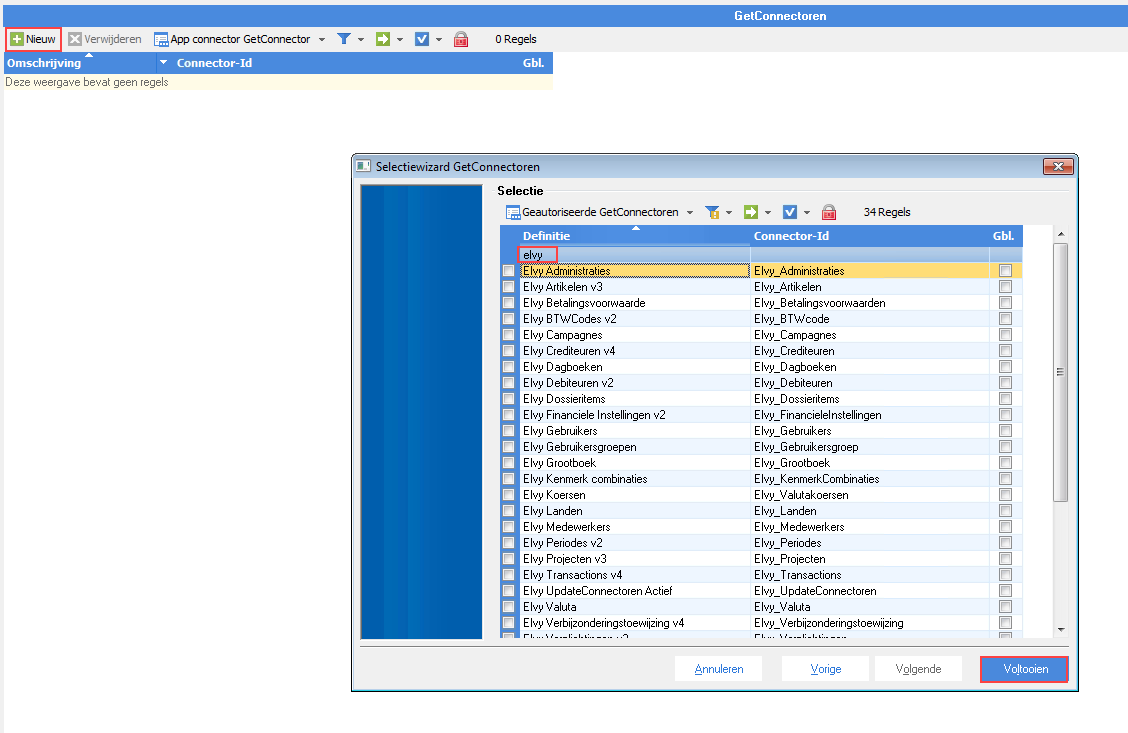The width and height of the screenshot is (1128, 733).
Task: Select the checkbox beside Elvy Betalingsvoorwaarde
Action: tap(509, 303)
